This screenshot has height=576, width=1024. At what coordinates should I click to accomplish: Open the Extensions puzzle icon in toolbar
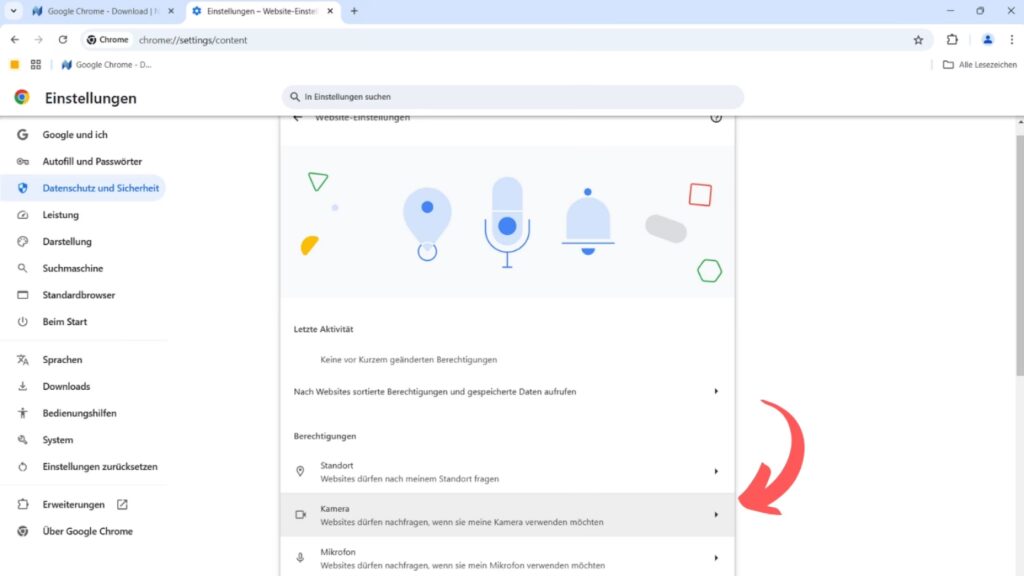click(952, 40)
